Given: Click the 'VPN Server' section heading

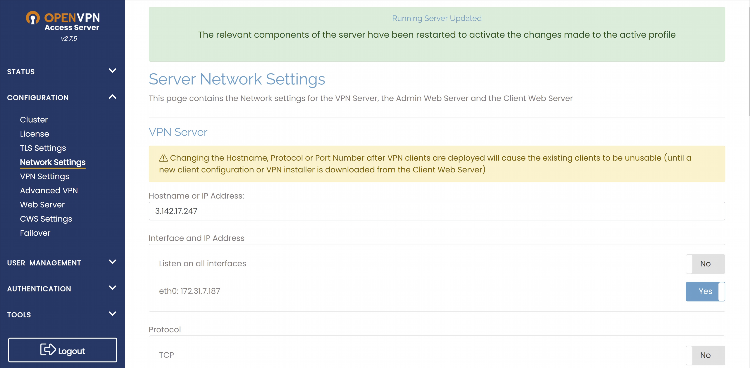Looking at the screenshot, I should click(178, 132).
